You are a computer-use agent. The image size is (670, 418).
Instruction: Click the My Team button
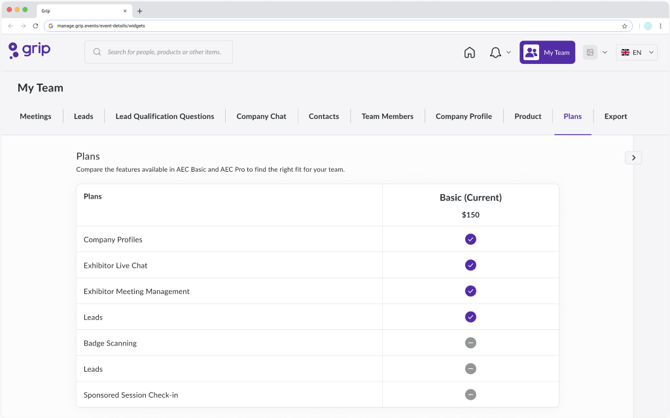pyautogui.click(x=547, y=52)
